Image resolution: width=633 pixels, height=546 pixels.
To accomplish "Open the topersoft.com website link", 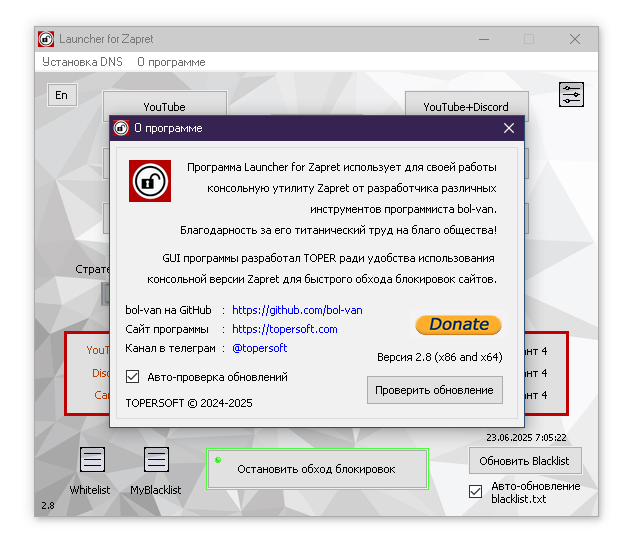I will [285, 329].
